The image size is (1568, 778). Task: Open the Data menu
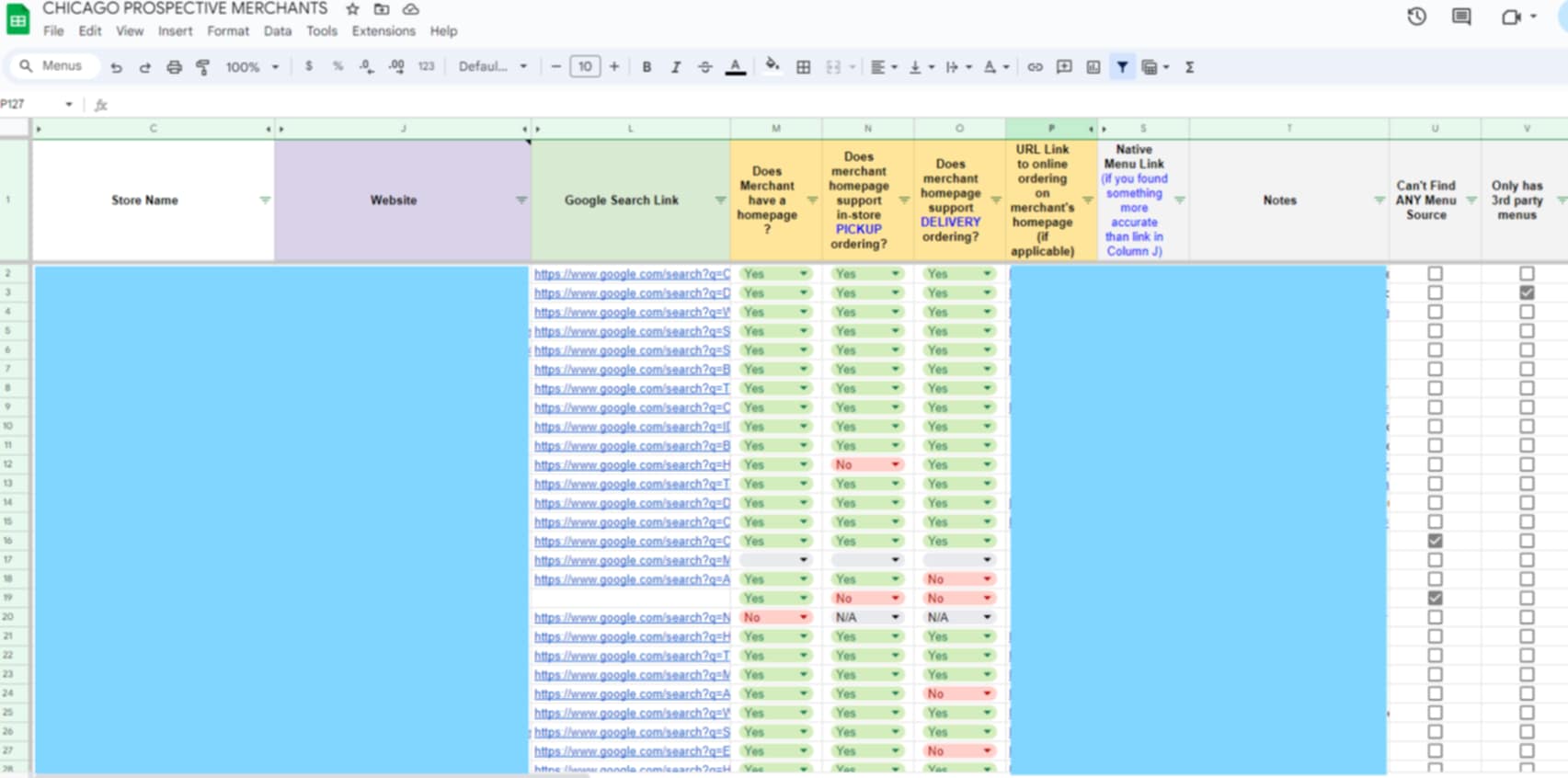click(278, 31)
